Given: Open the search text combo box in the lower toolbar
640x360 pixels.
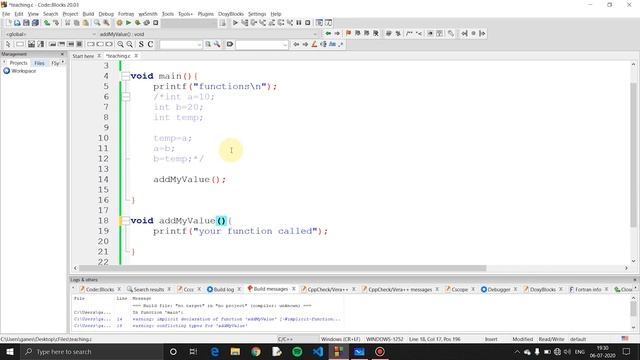Looking at the screenshot, I should pos(181,44).
